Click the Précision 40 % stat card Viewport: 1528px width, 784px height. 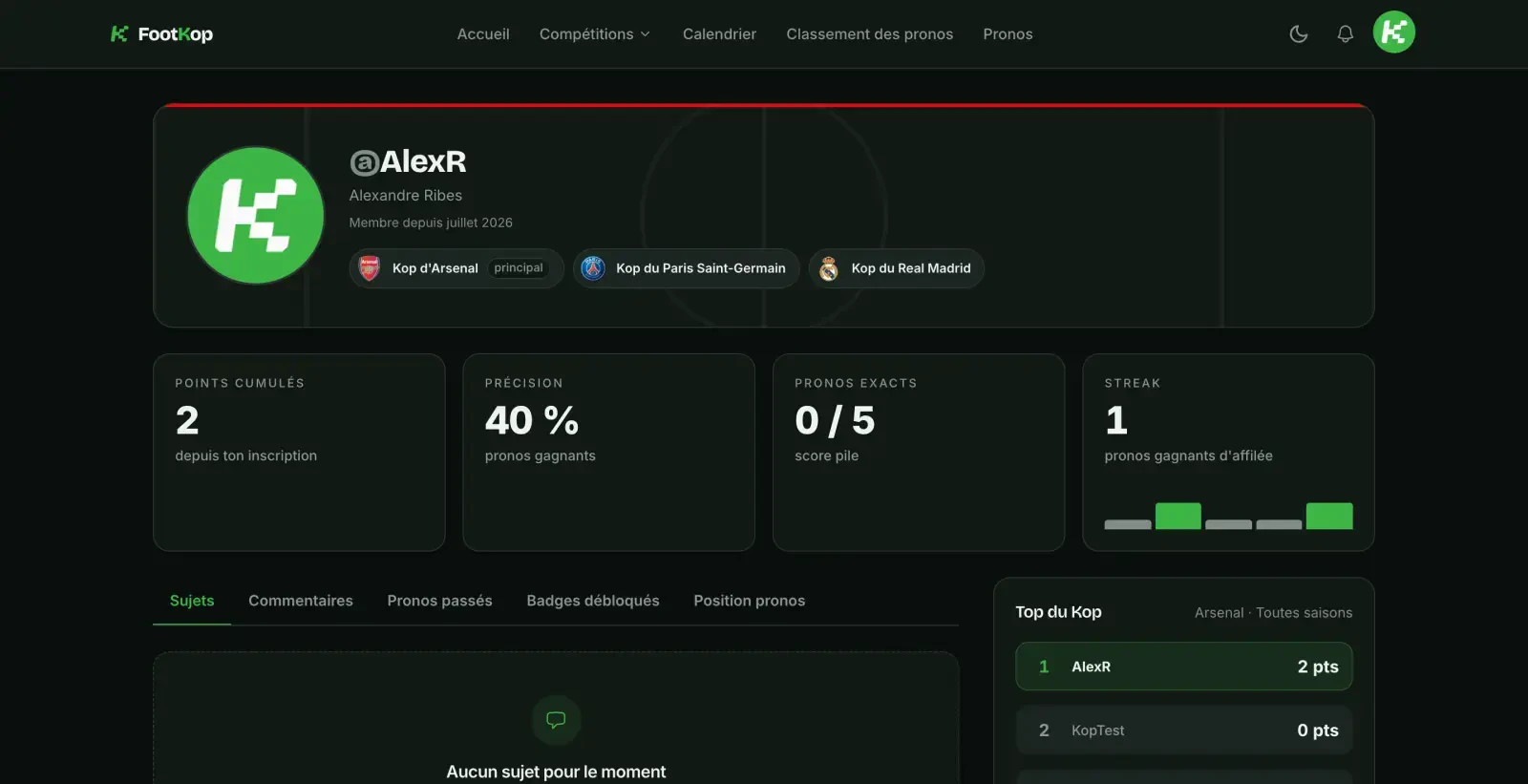point(609,453)
